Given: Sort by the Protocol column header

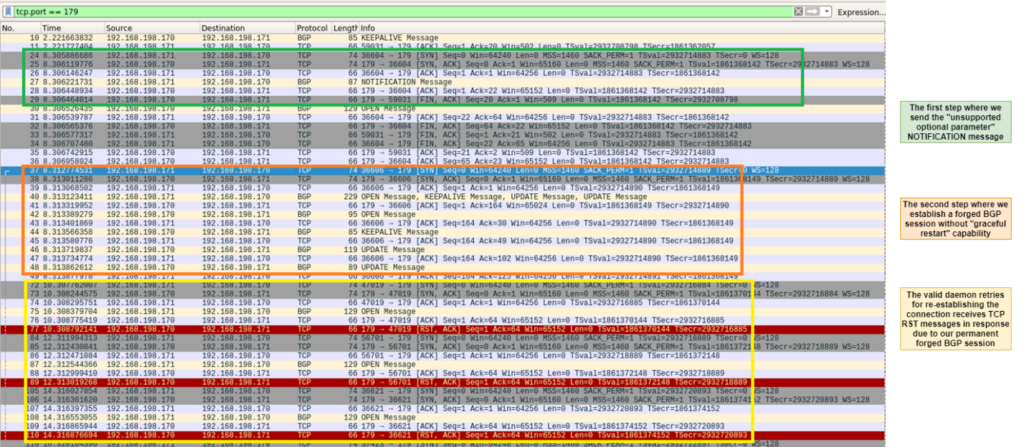Looking at the screenshot, I should pyautogui.click(x=312, y=28).
